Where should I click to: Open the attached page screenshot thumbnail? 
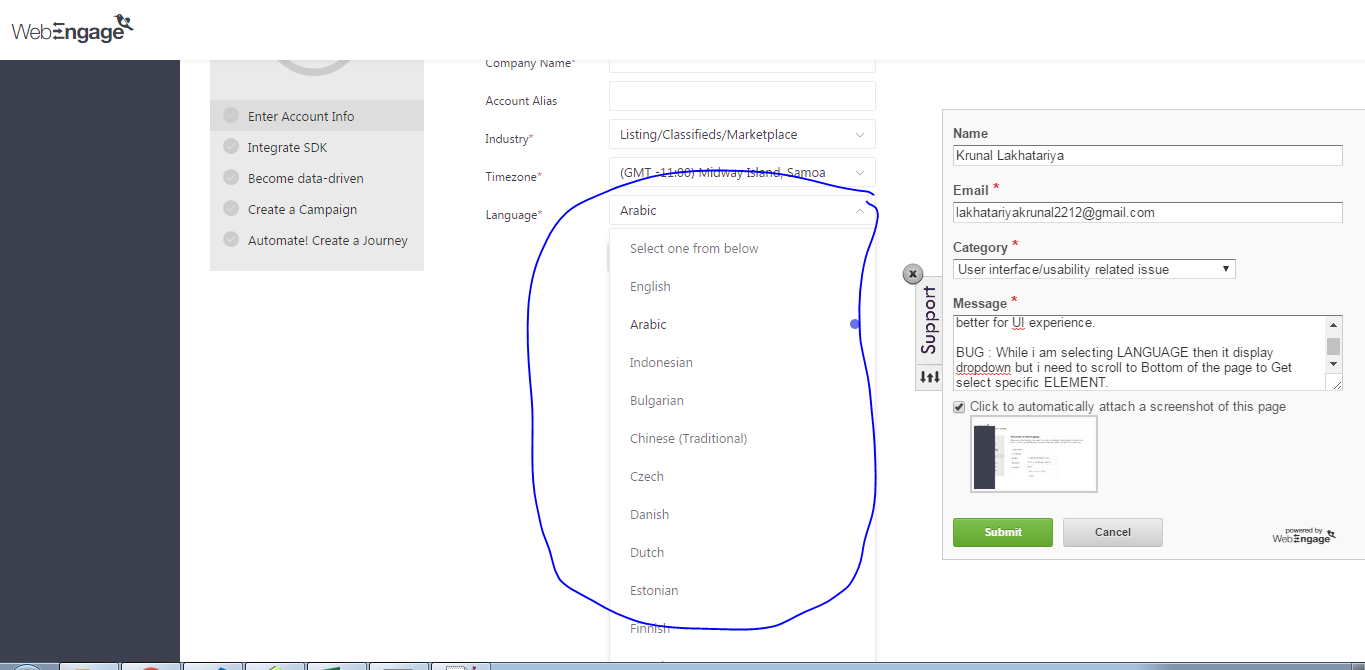[x=1034, y=454]
